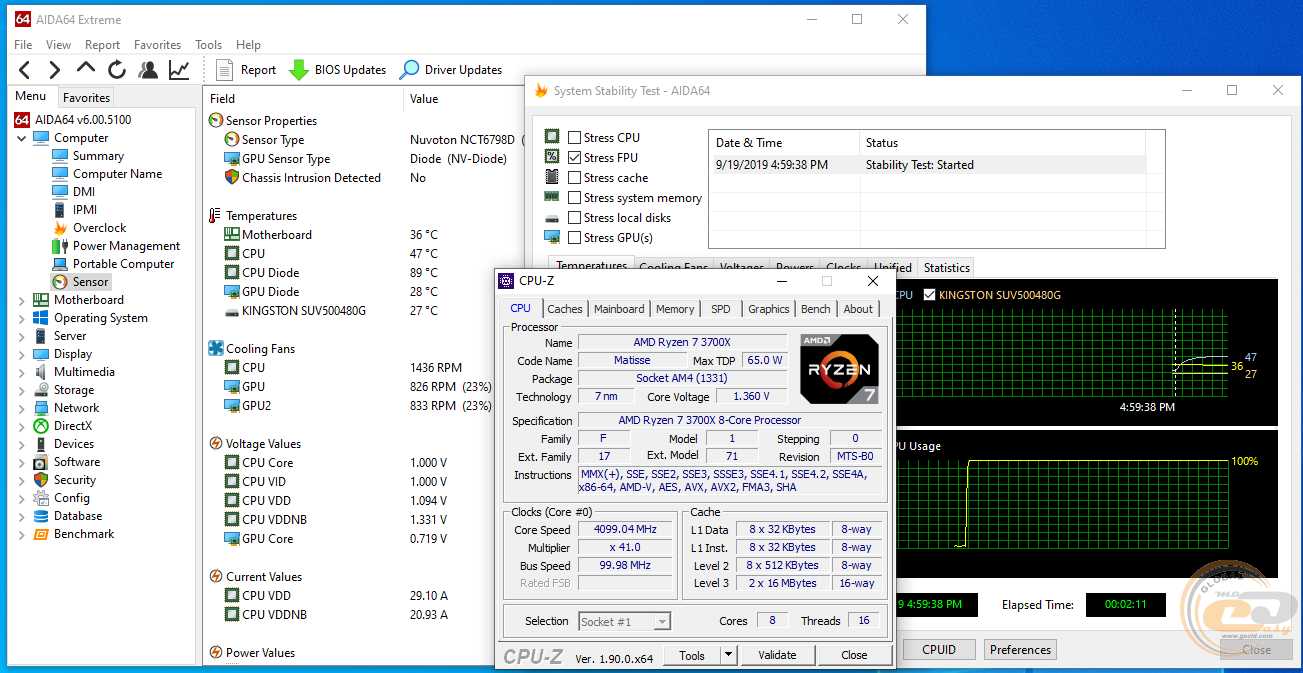Image resolution: width=1303 pixels, height=673 pixels.
Task: Expand the Operating System tree node
Action: 22,318
